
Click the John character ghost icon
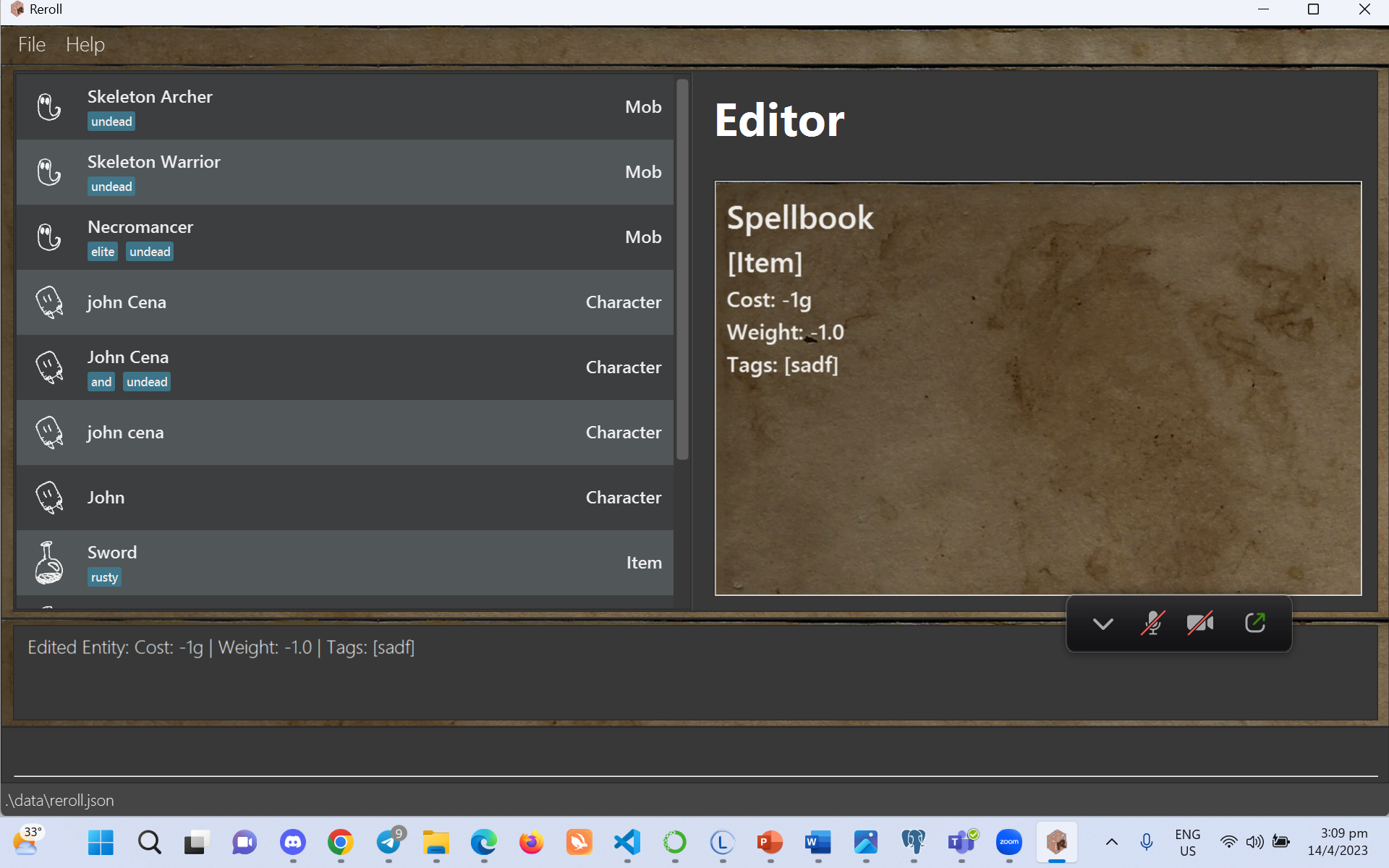[x=49, y=498]
